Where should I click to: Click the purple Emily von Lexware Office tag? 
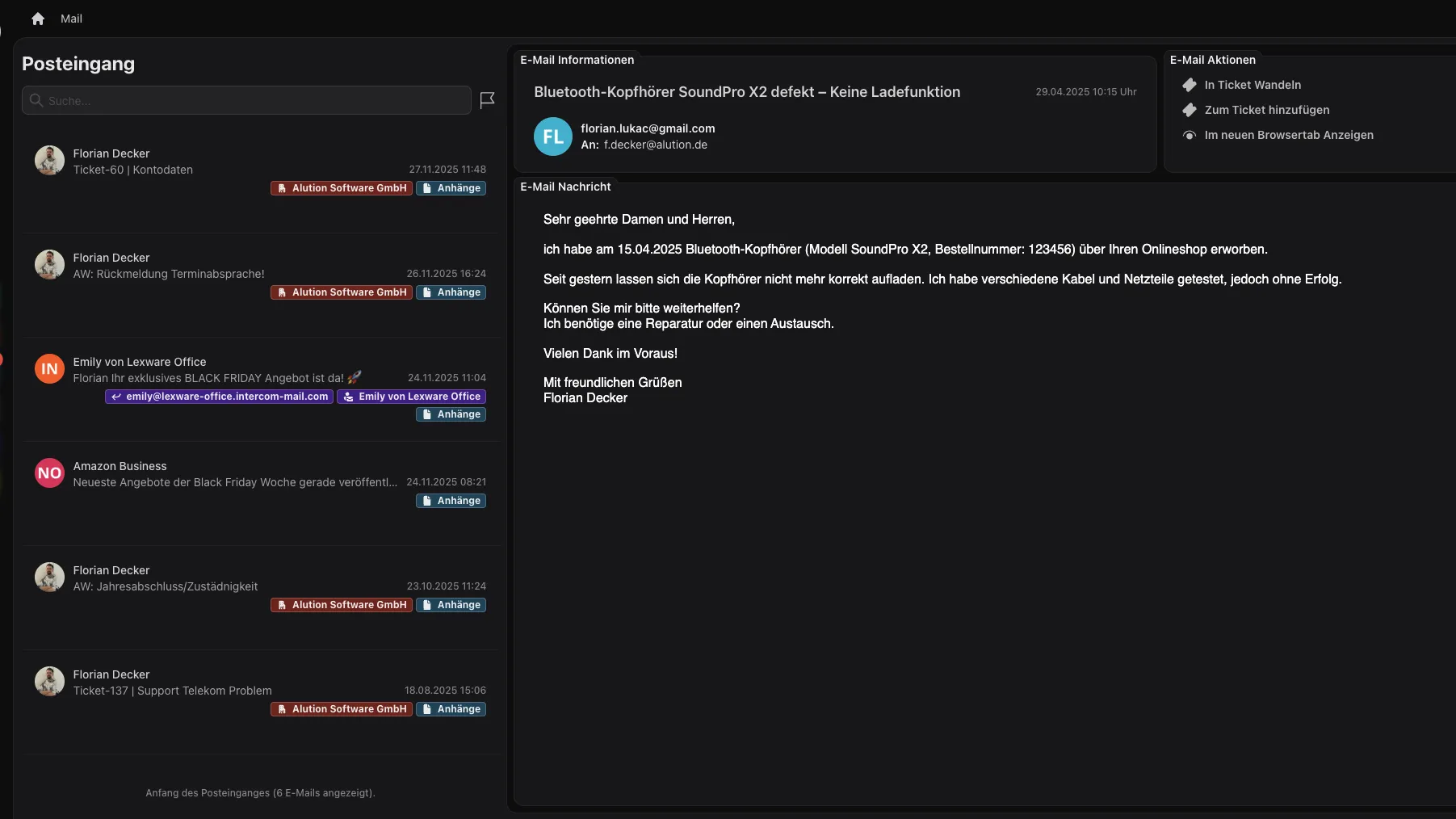click(x=412, y=397)
